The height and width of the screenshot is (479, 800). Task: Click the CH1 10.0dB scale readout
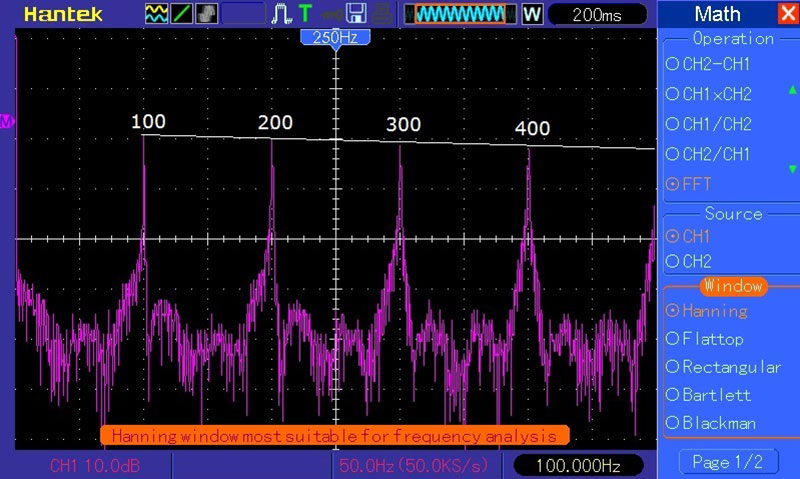coord(95,465)
